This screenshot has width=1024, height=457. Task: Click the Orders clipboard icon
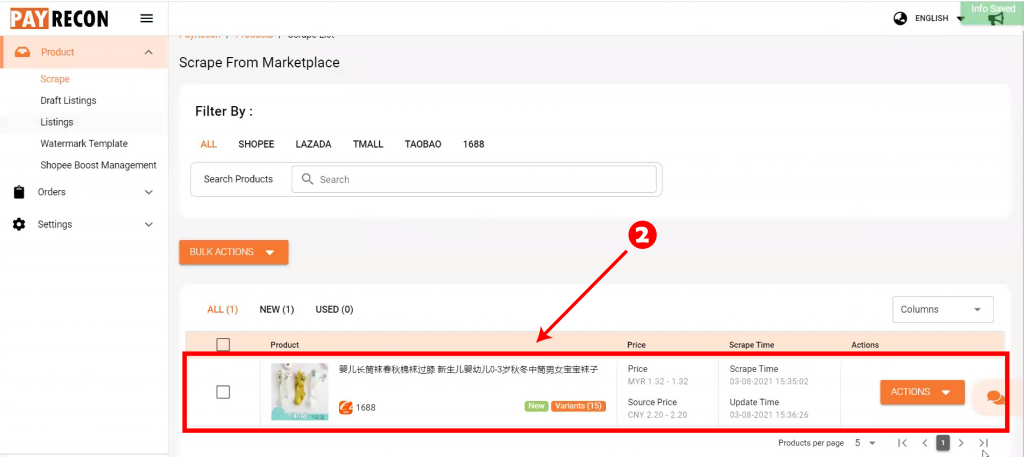(x=19, y=192)
